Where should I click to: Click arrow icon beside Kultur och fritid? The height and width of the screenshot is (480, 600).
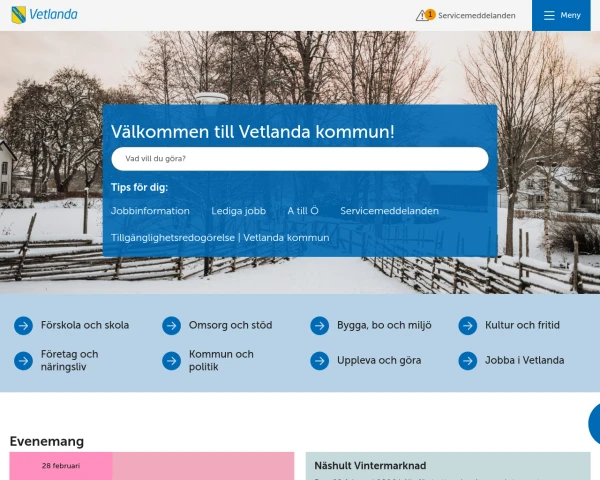click(468, 326)
